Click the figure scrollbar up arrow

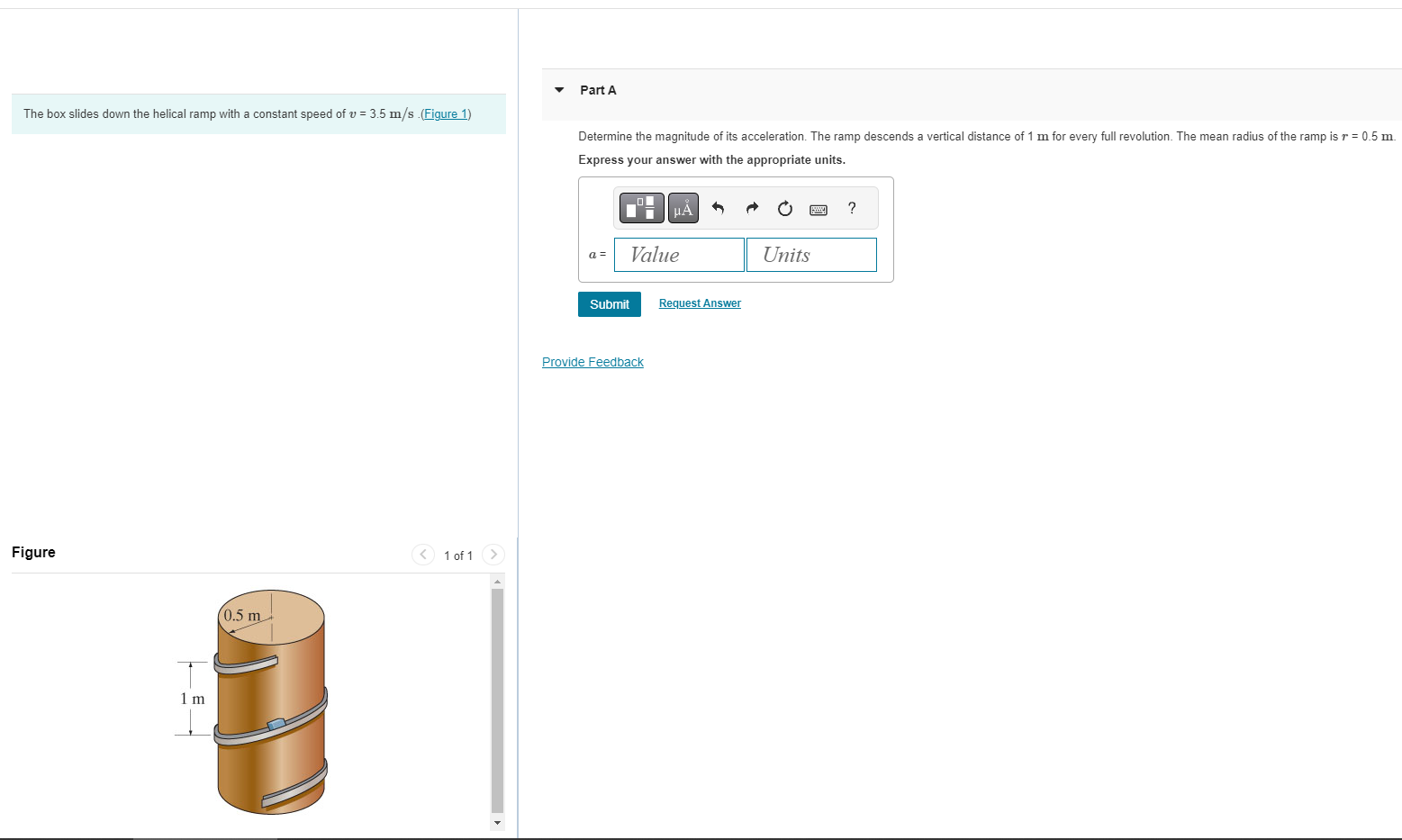[x=497, y=581]
